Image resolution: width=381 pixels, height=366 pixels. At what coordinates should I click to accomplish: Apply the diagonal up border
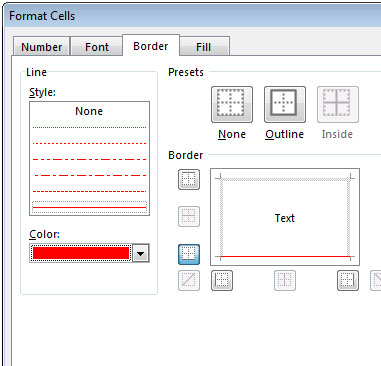click(189, 280)
